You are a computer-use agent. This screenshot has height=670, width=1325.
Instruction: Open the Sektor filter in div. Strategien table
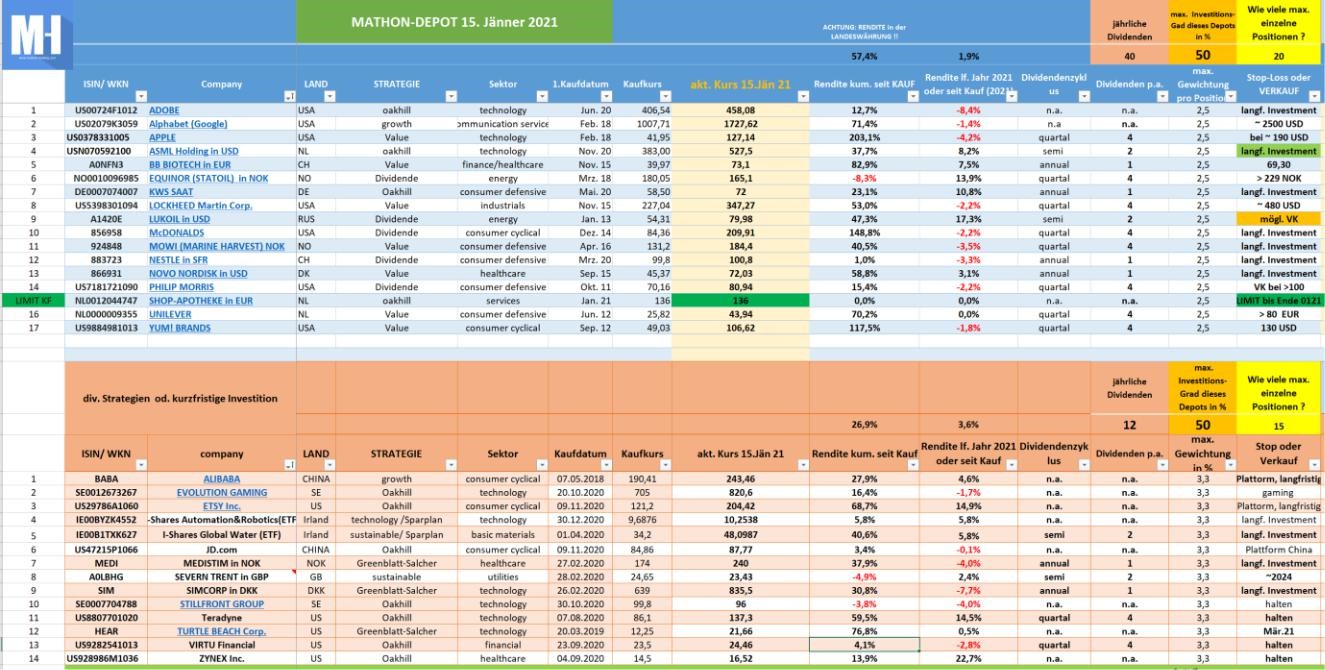pyautogui.click(x=541, y=465)
